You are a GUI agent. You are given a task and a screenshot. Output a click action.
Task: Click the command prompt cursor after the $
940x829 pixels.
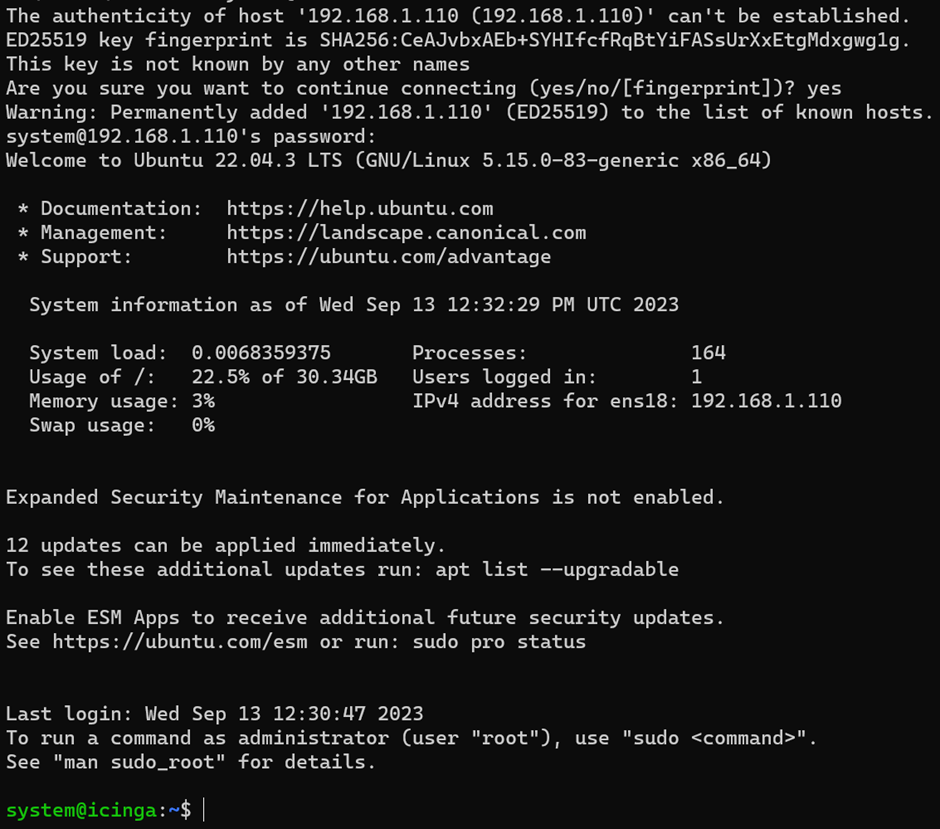click(204, 810)
